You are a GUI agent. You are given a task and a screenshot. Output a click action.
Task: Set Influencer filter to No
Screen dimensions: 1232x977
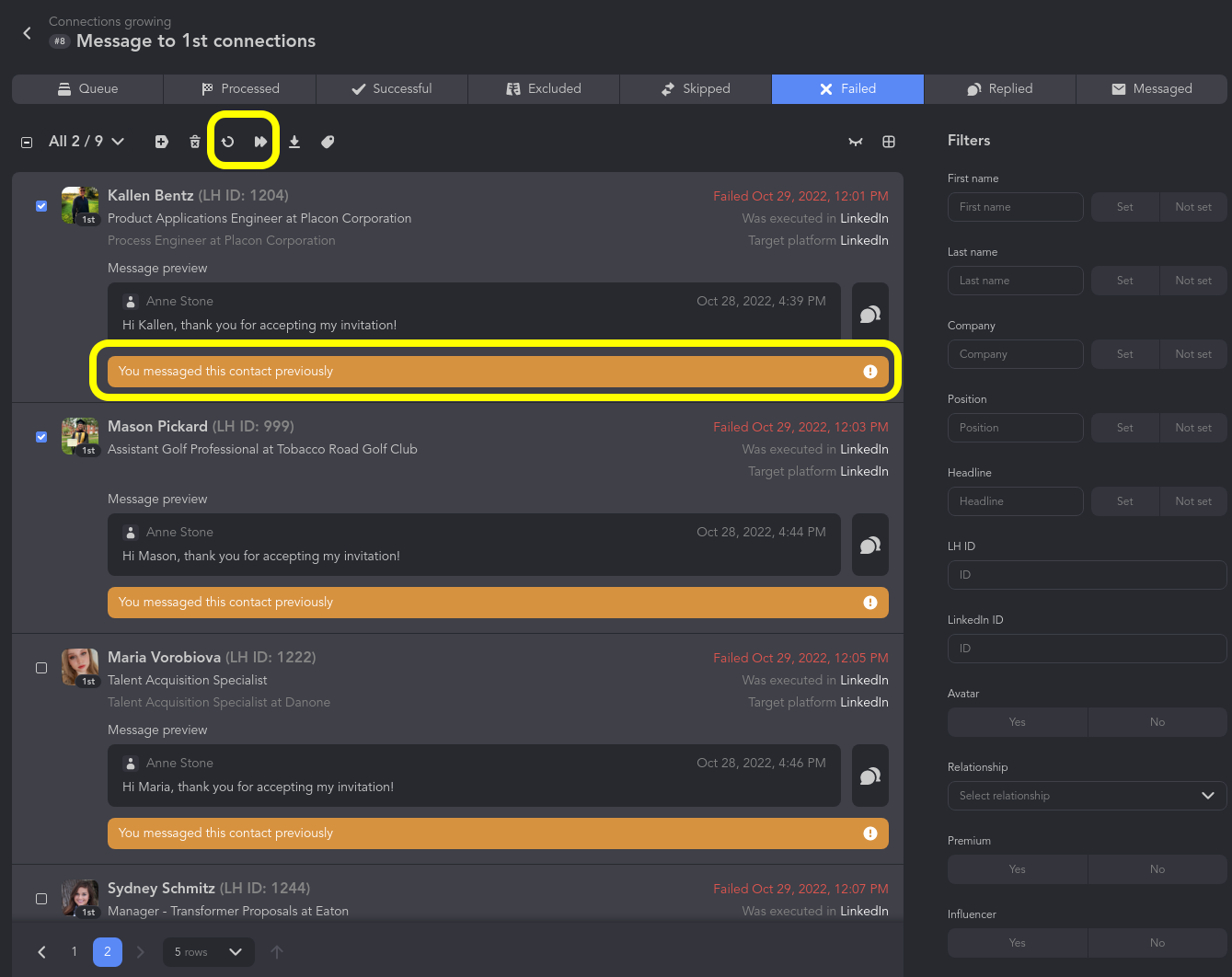point(1157,943)
